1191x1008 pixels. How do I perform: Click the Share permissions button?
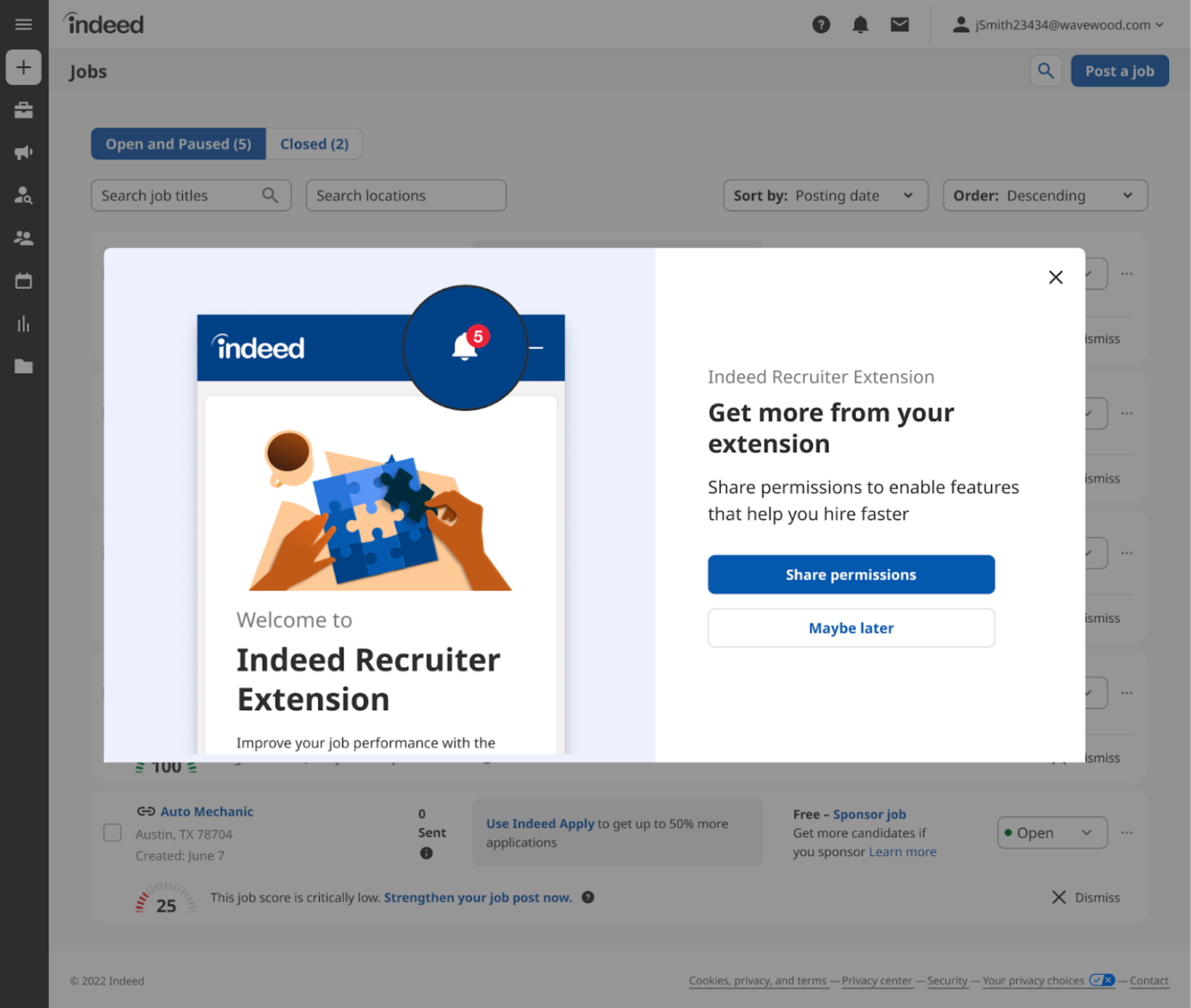(x=851, y=574)
